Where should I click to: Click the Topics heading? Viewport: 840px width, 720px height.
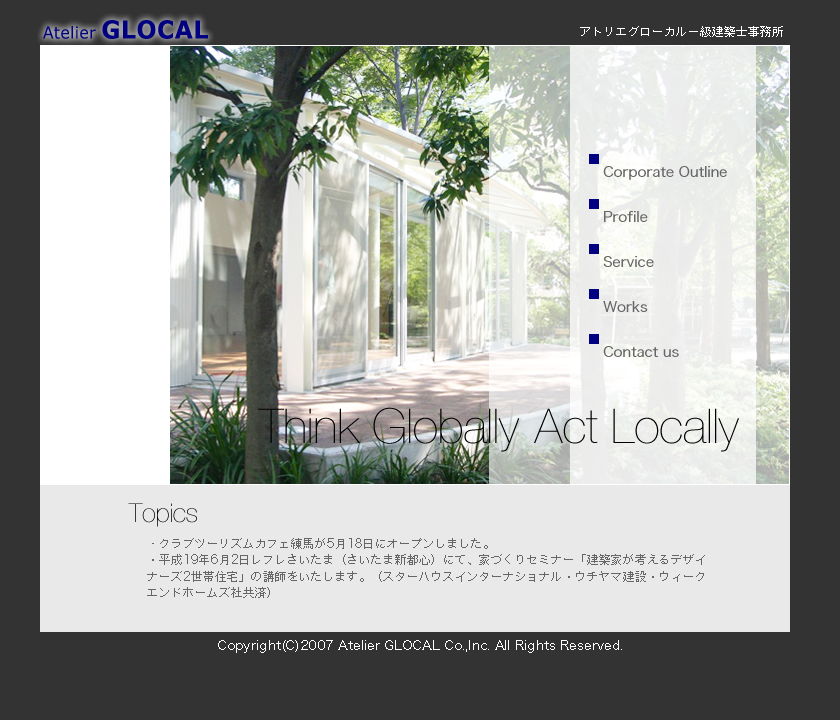point(163,514)
